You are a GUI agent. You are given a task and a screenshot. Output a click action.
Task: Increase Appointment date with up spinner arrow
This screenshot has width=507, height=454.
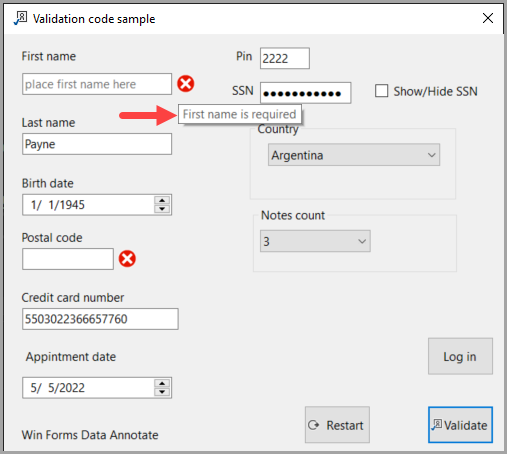click(x=162, y=383)
